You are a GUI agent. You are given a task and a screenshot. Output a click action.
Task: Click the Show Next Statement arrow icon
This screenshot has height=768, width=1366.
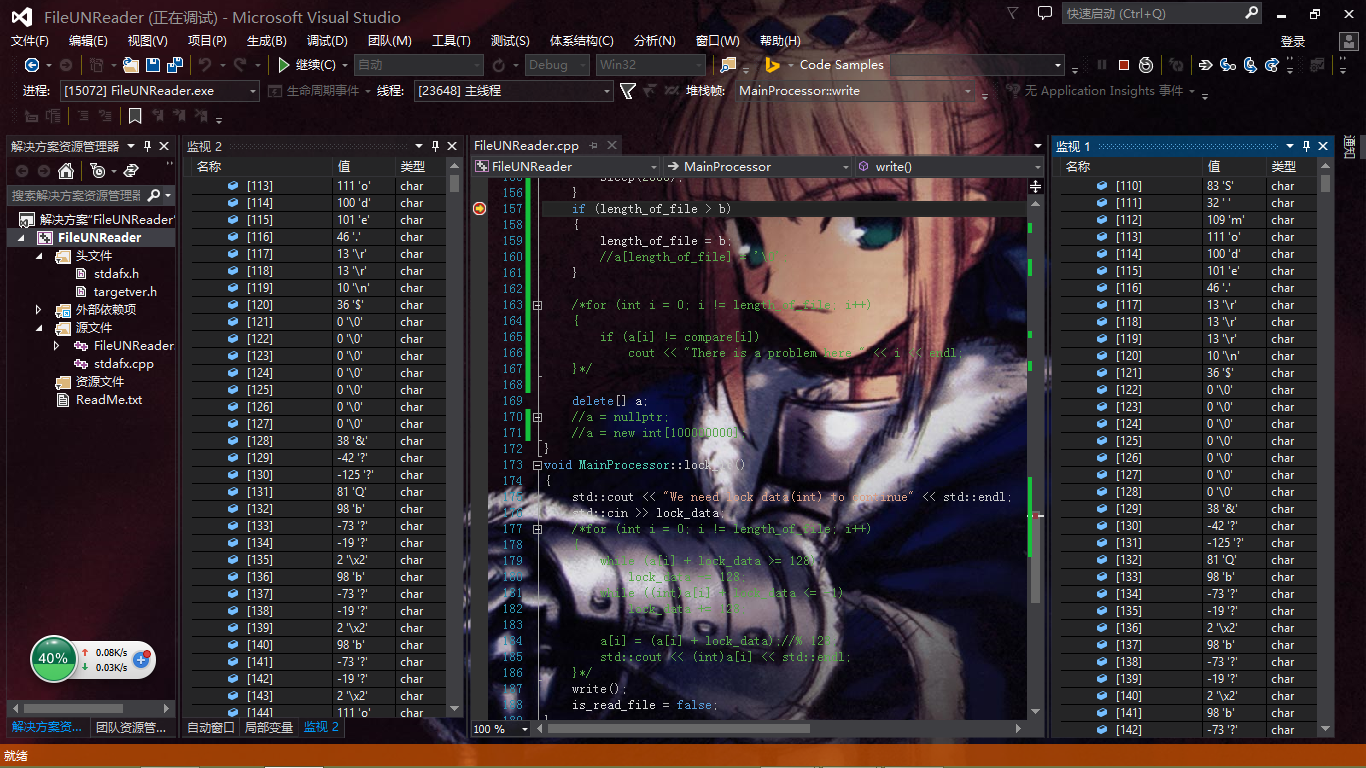coord(1206,65)
